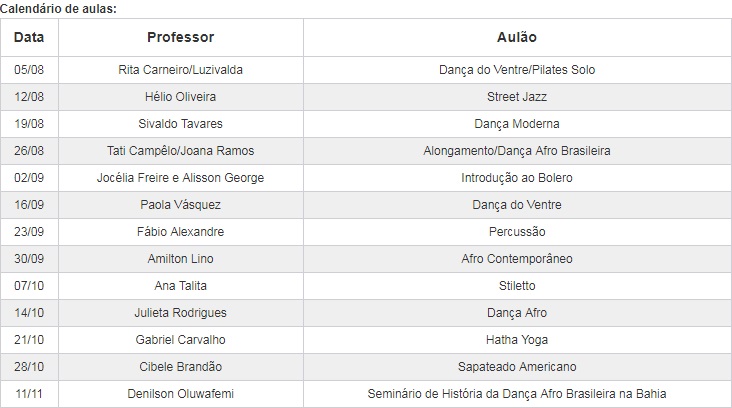
Task: Select the Stiletto class cell
Action: (x=517, y=286)
